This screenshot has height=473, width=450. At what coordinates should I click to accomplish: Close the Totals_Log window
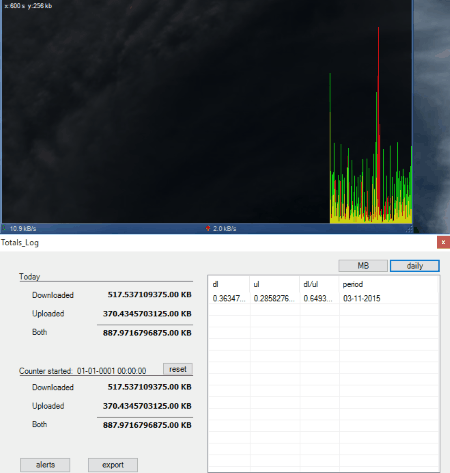coord(443,242)
